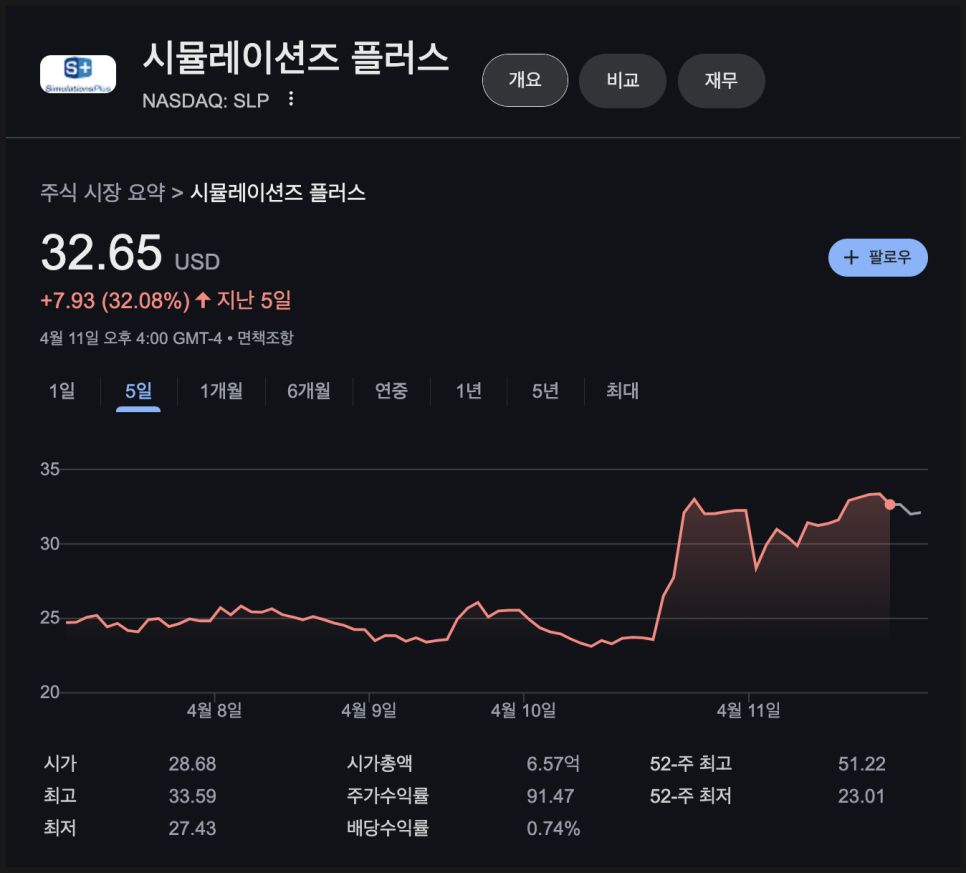Follow the stock with the 팔로우 button
This screenshot has height=873, width=966.
[877, 258]
